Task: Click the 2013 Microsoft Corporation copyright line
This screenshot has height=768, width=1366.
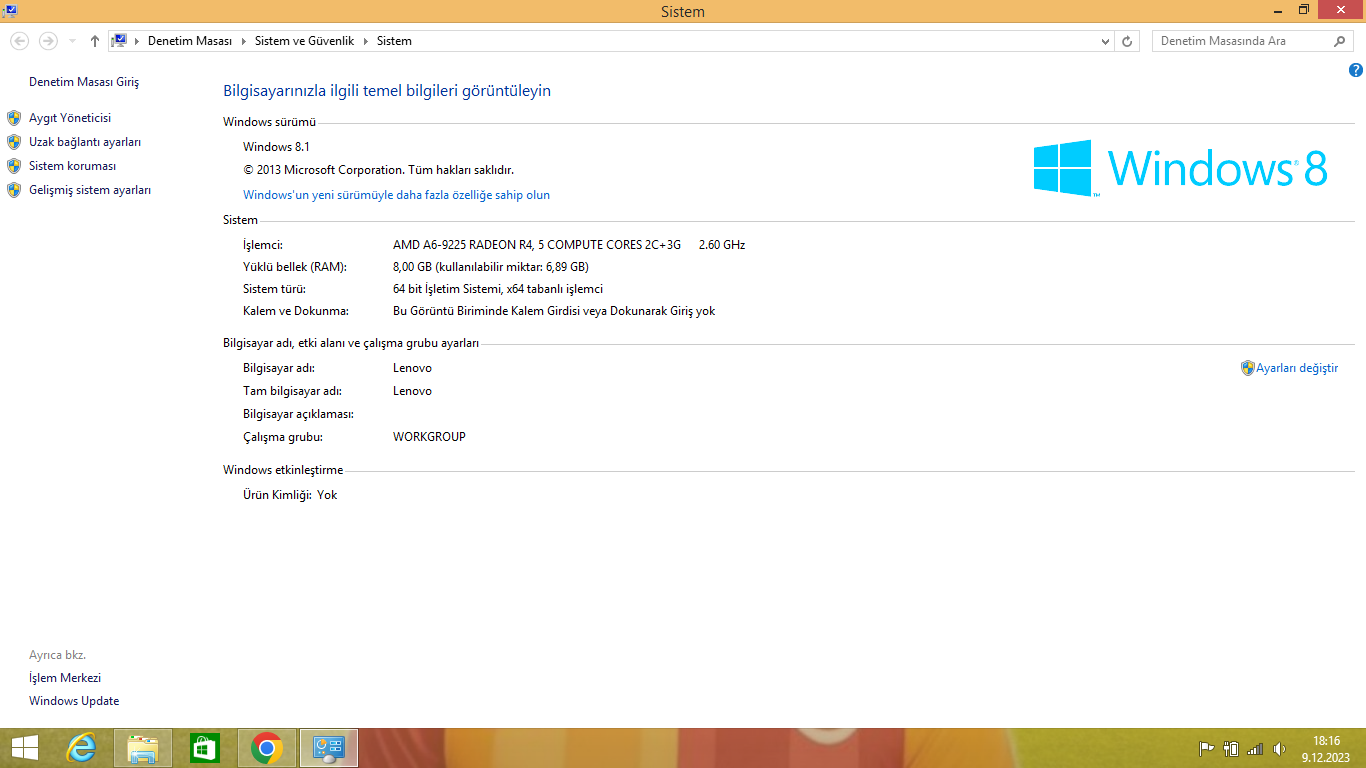Action: tap(378, 170)
